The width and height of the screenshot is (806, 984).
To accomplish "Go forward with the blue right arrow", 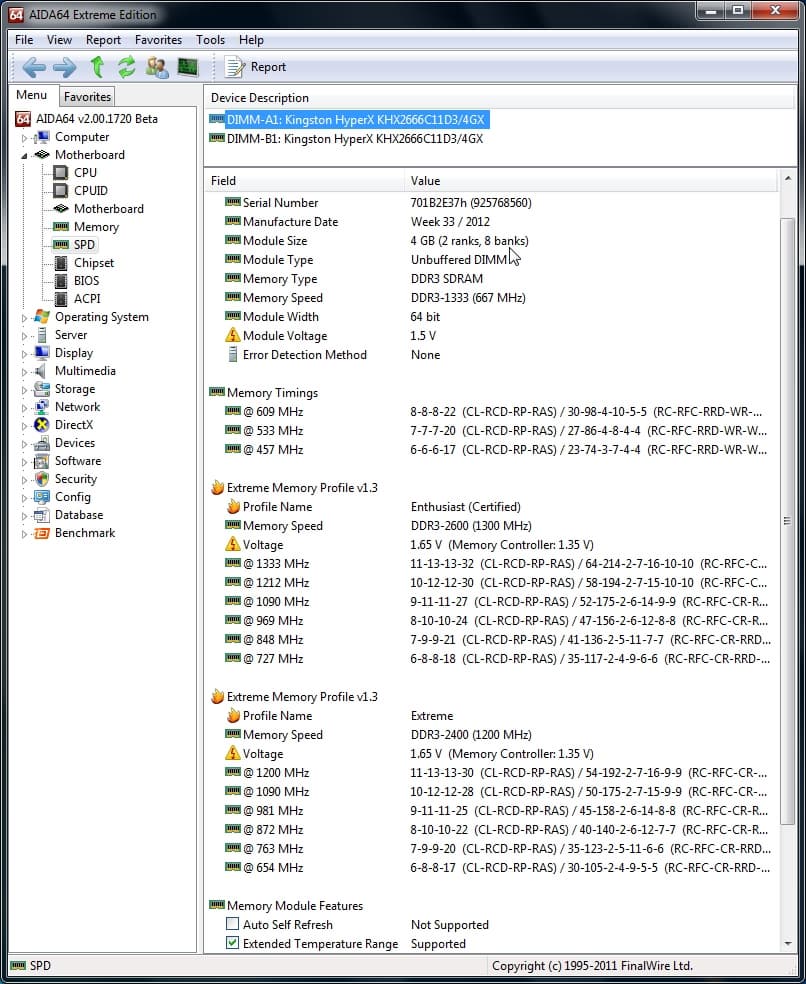I will (65, 67).
